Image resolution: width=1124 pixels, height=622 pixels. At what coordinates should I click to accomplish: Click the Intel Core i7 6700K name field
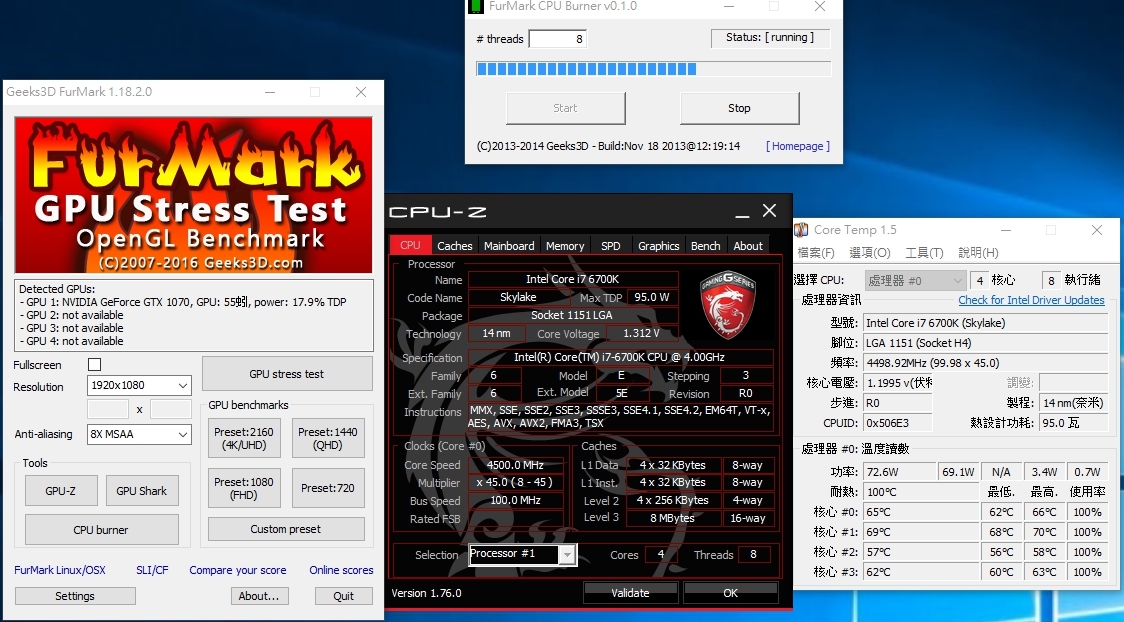click(x=573, y=279)
